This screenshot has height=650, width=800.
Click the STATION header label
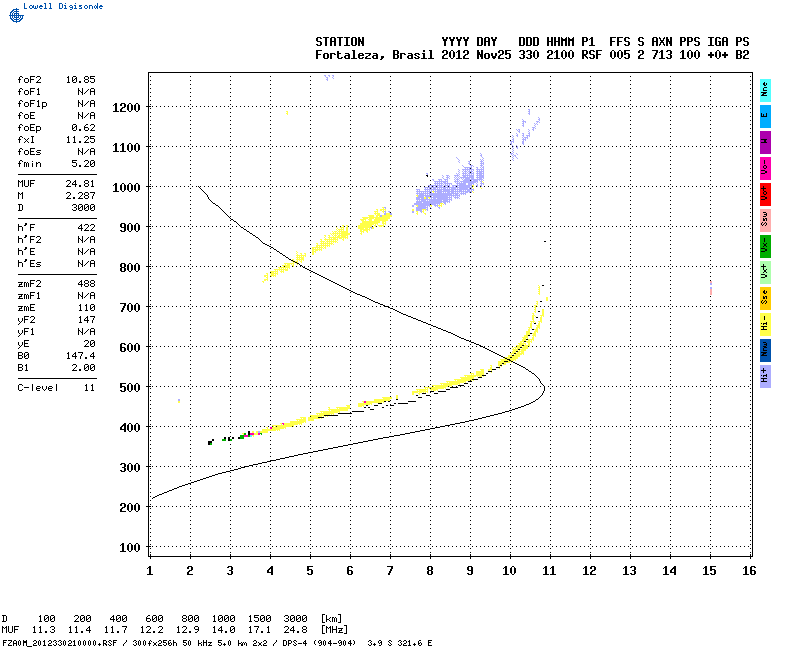pos(340,42)
